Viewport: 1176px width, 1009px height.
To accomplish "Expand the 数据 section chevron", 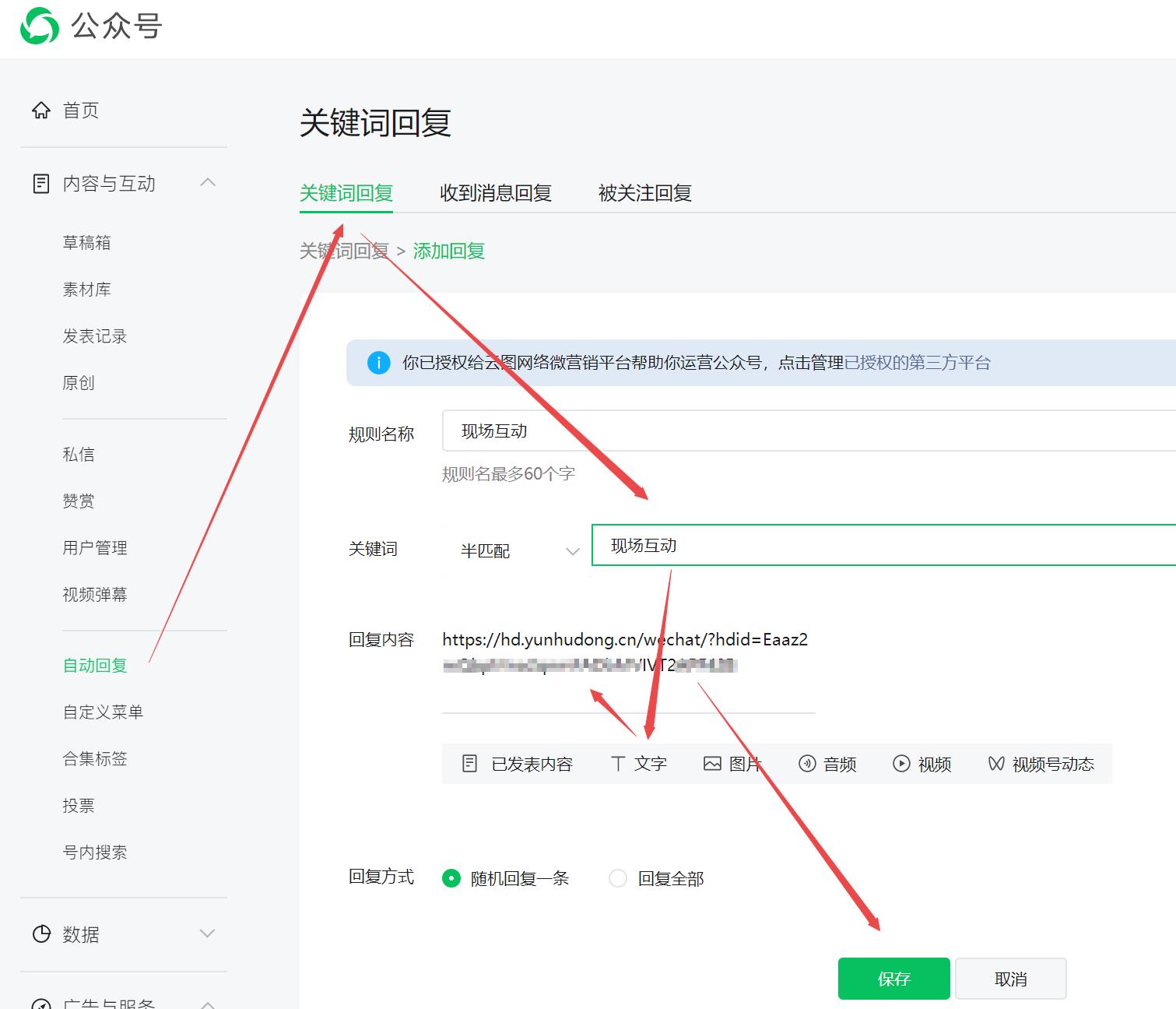I will pyautogui.click(x=207, y=933).
